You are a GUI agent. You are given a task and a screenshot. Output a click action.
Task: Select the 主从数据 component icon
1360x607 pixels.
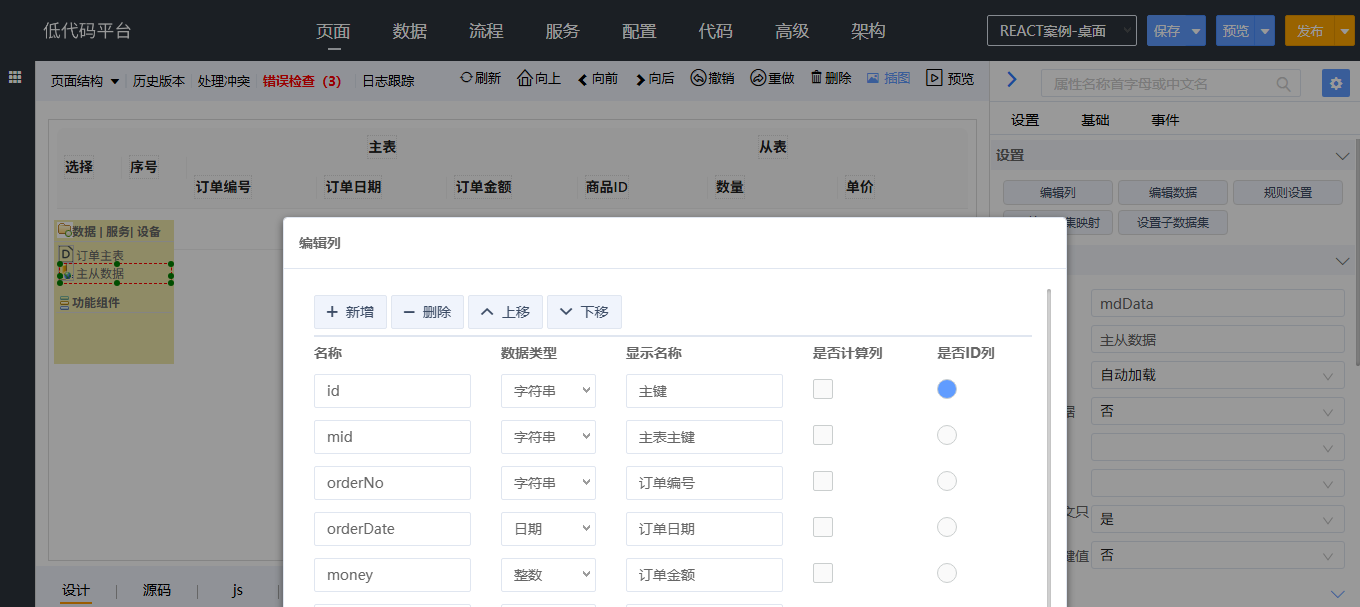pyautogui.click(x=66, y=272)
